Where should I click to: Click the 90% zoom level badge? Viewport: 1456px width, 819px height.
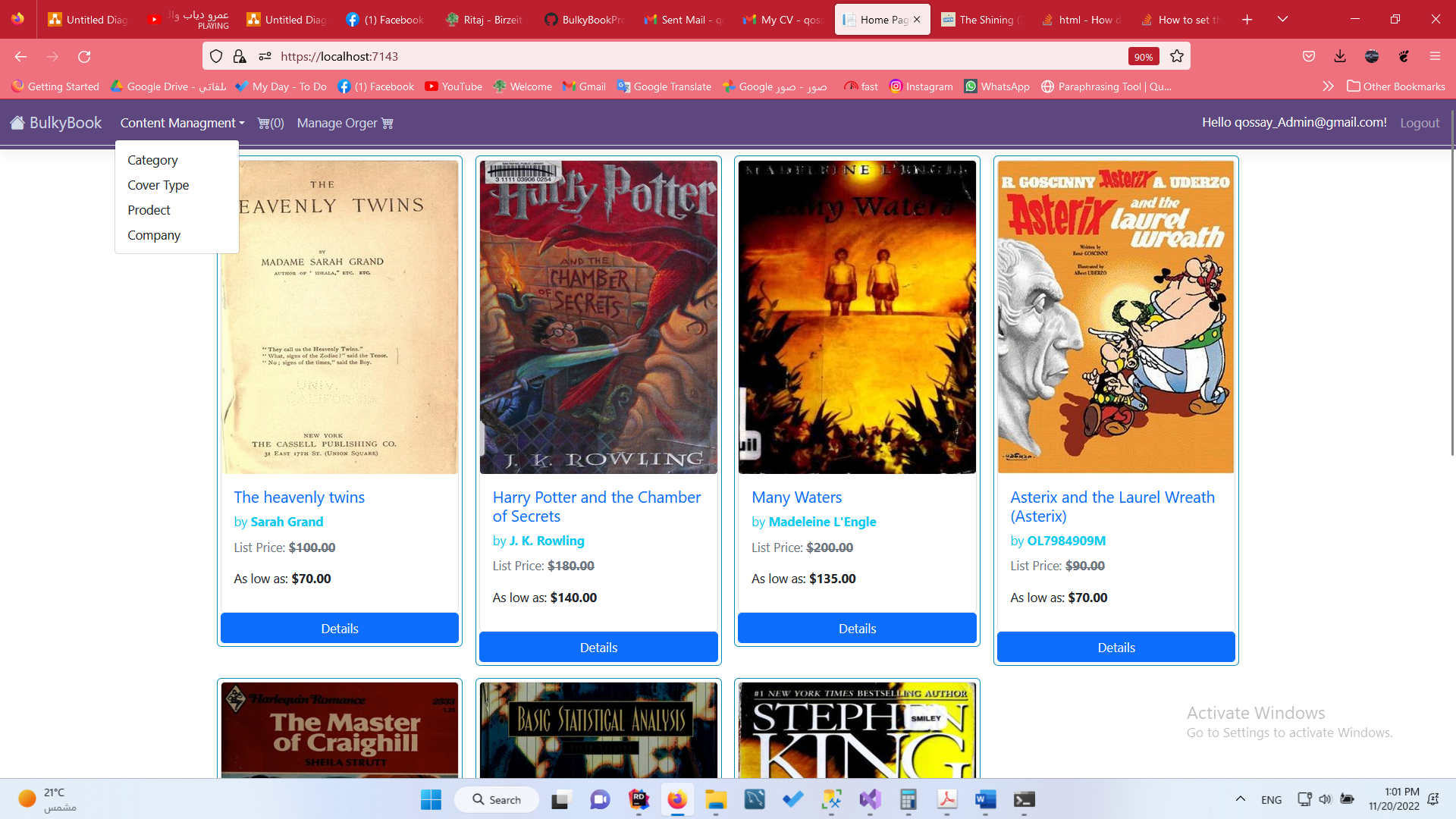(1143, 57)
